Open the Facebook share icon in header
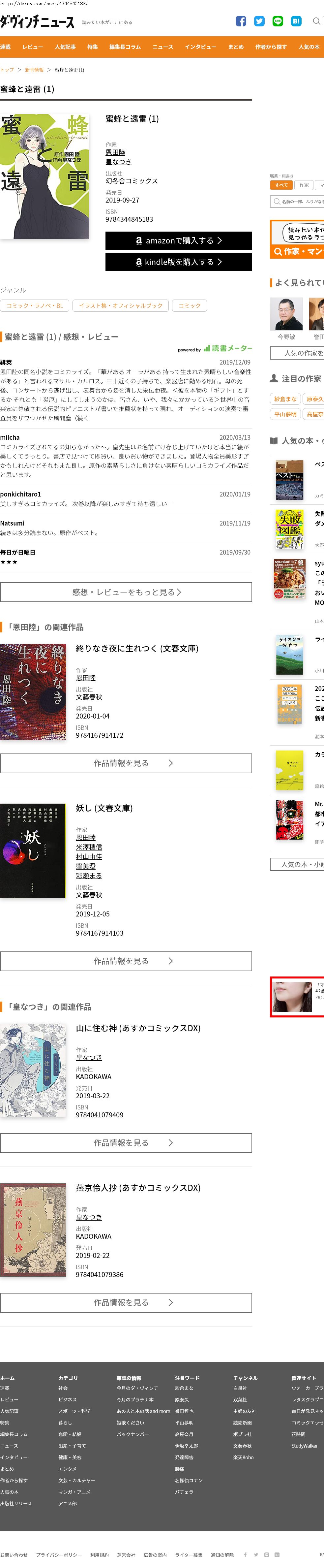 pos(241,21)
